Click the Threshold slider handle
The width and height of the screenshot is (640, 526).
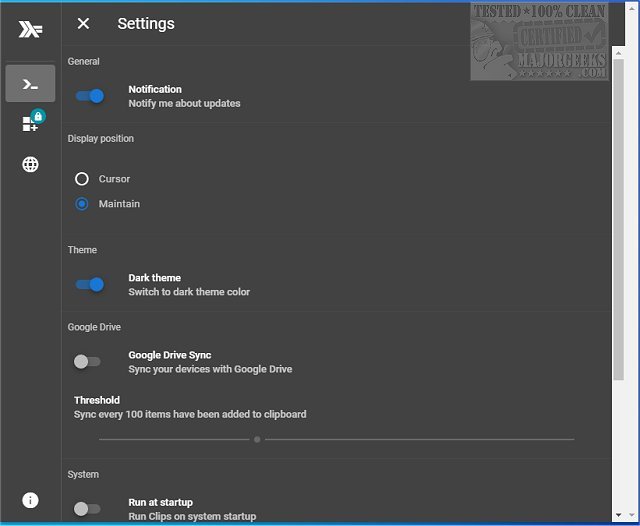point(257,439)
